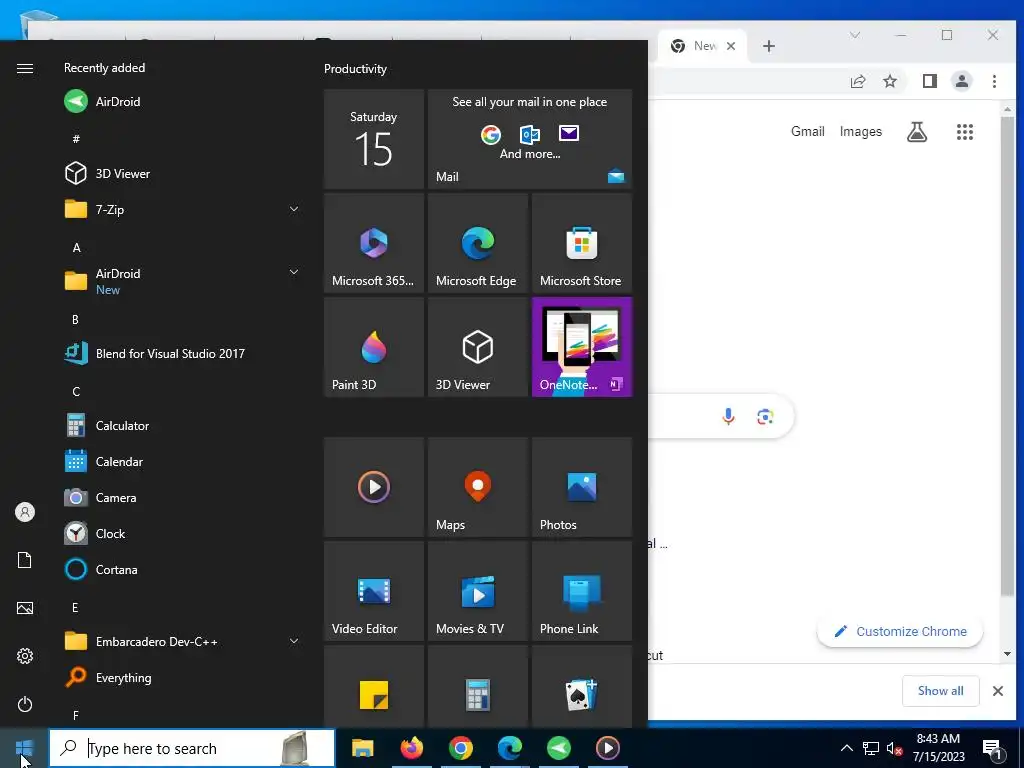Open the Maps tile
Image resolution: width=1024 pixels, height=768 pixels.
point(477,487)
